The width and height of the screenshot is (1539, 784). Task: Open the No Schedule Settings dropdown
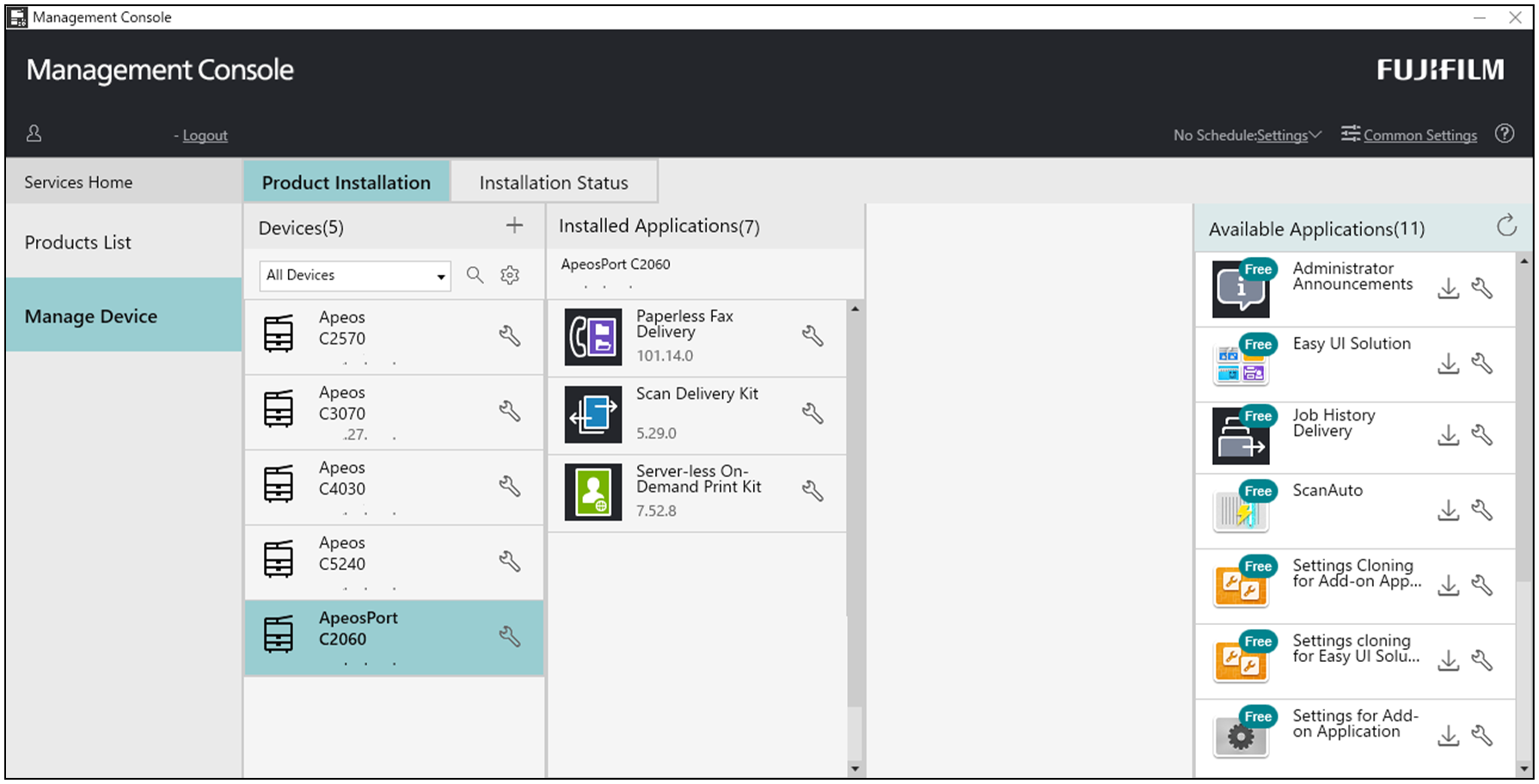1289,135
